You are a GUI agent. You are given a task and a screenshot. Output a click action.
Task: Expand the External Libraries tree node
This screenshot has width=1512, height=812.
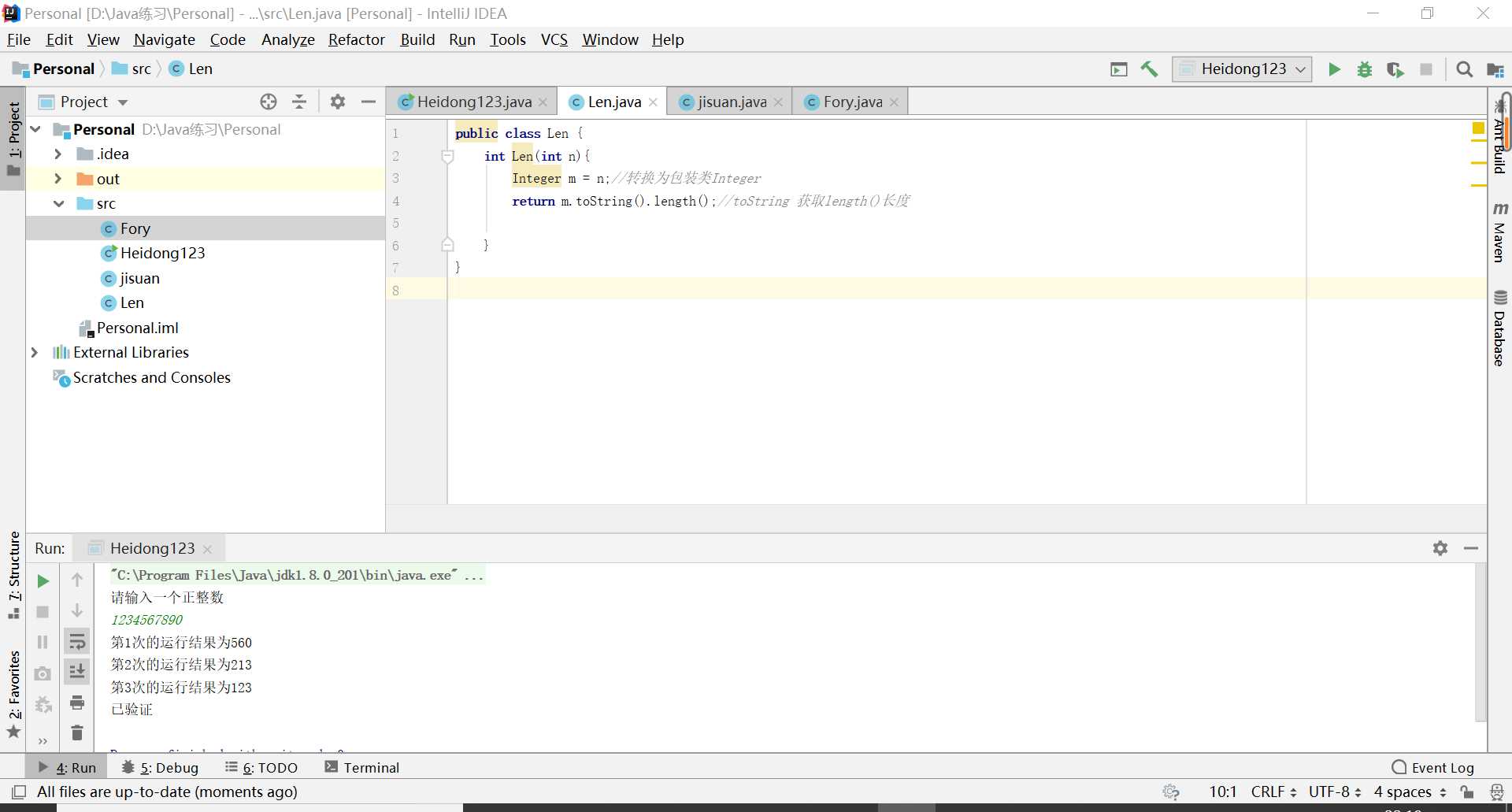[35, 353]
